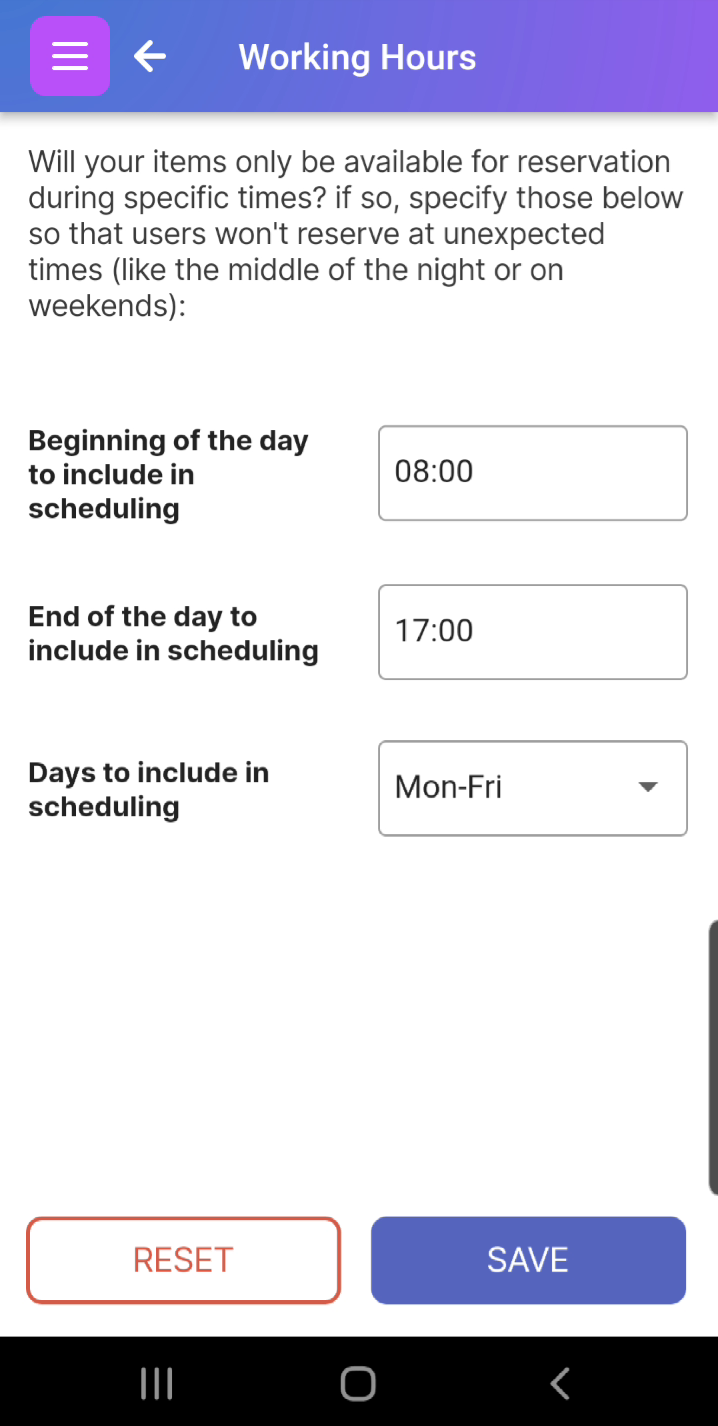The height and width of the screenshot is (1426, 718).
Task: Tap the Android system back button
Action: tap(559, 1384)
